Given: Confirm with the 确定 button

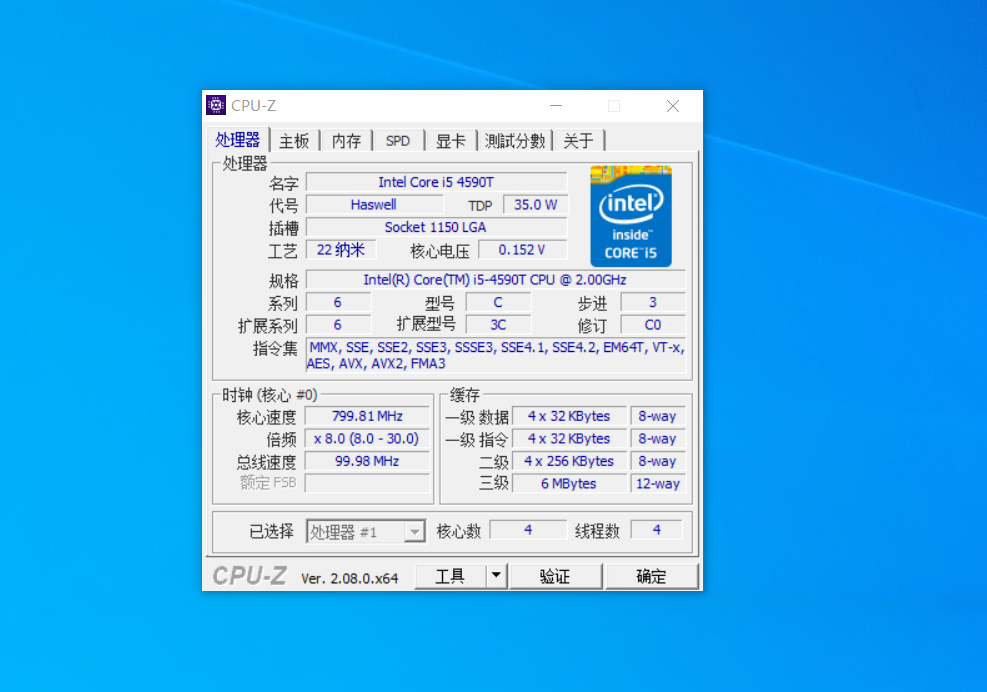Looking at the screenshot, I should click(x=651, y=576).
